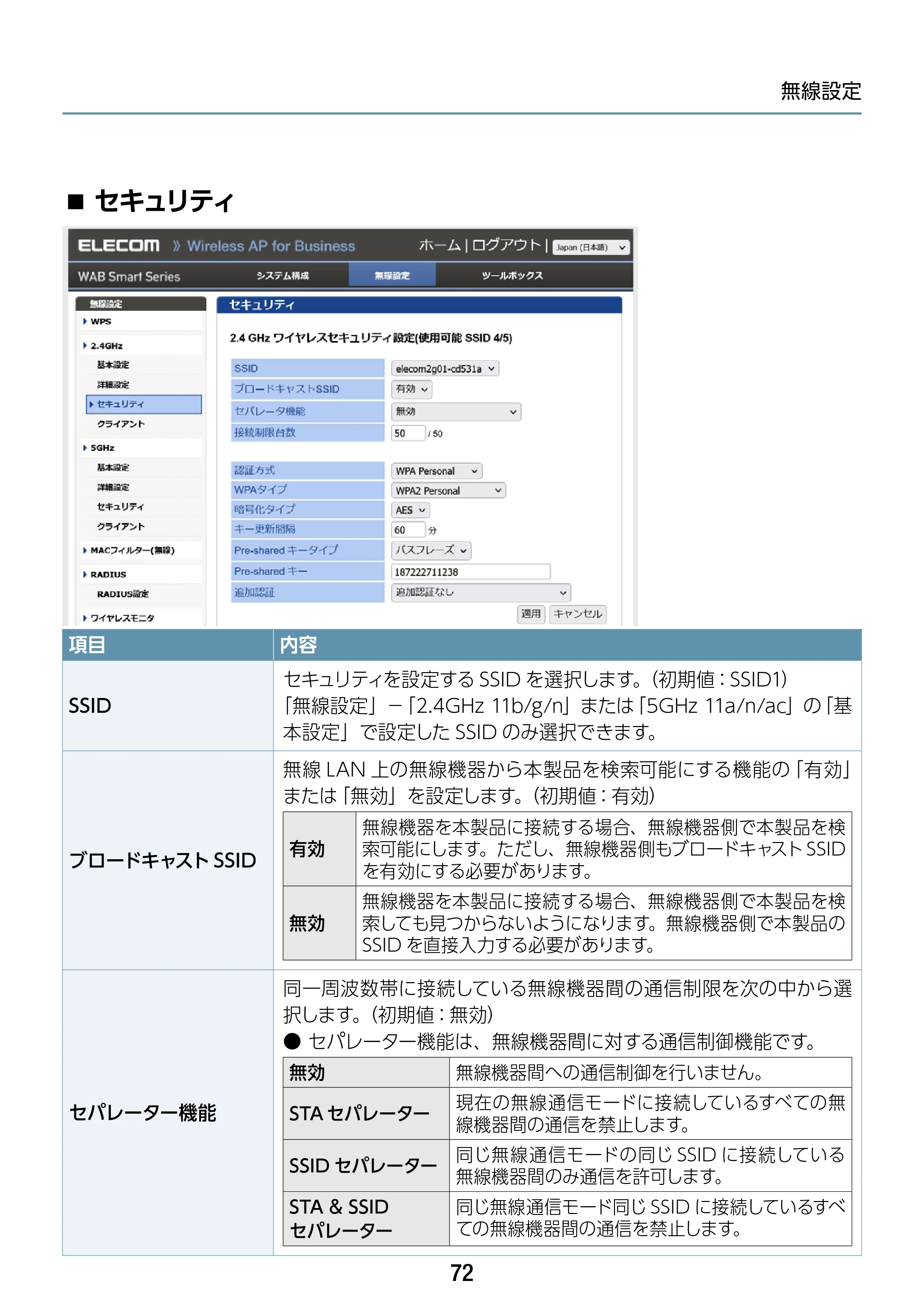Viewport: 924px width, 1311px height.
Task: Open RADIUS設定 in the sidebar
Action: [x=122, y=595]
